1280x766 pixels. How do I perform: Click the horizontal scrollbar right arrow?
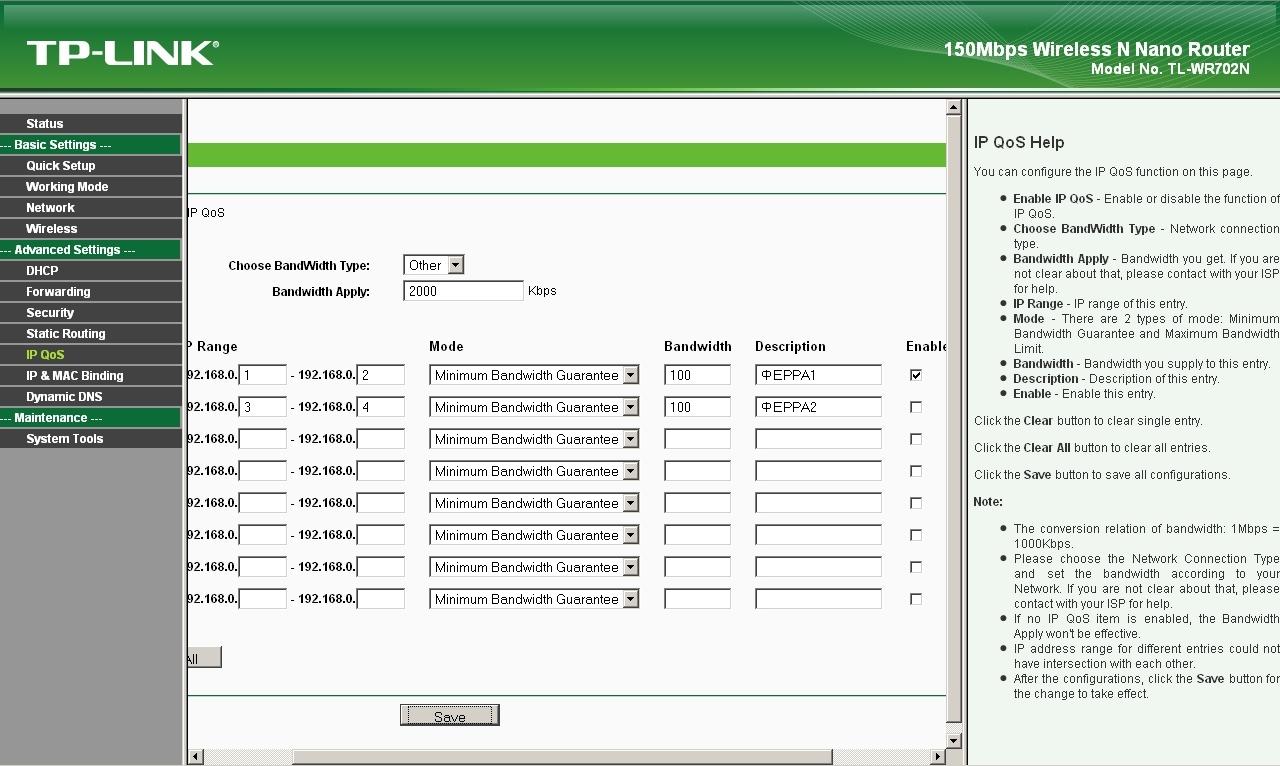click(x=938, y=757)
